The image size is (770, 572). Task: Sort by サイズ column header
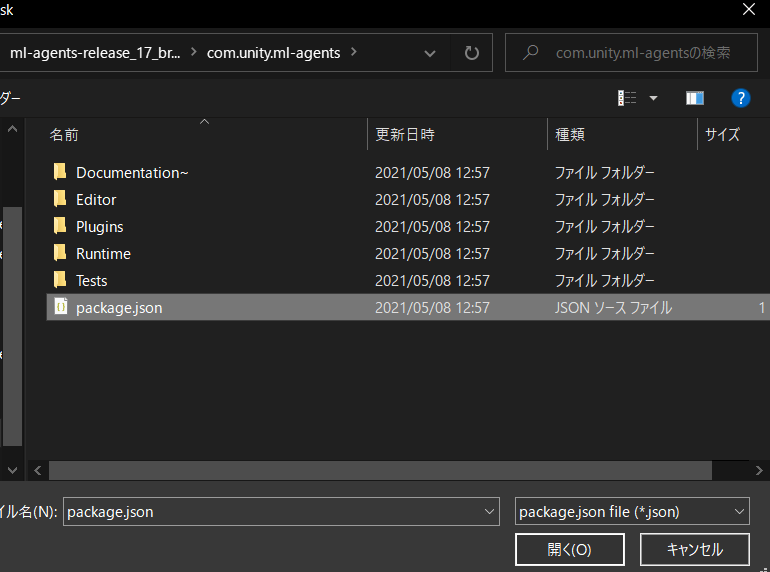tap(722, 135)
